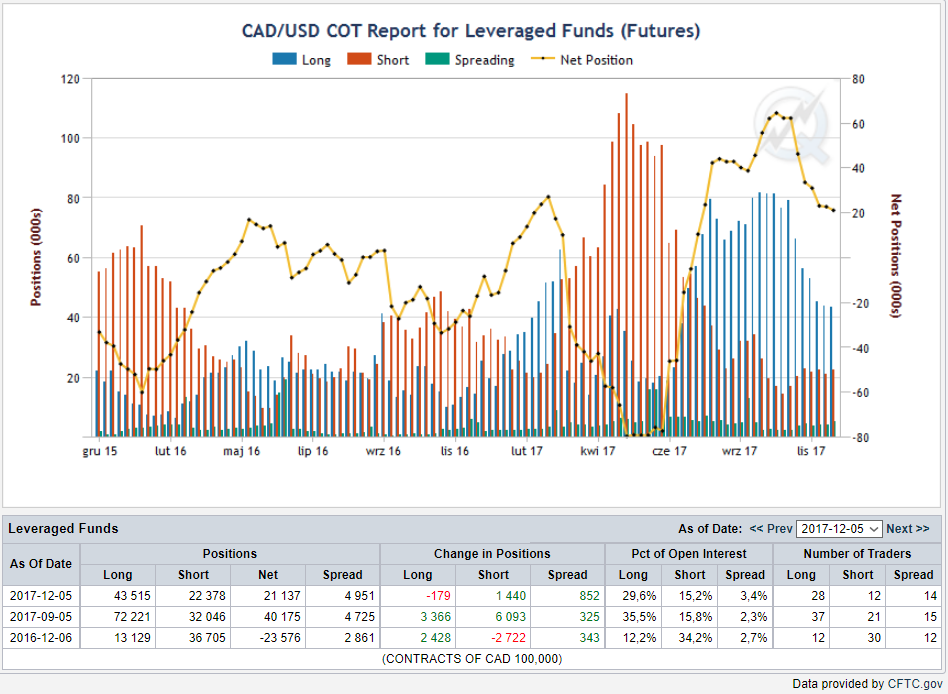Screen dimensions: 948x694
Task: Click the x-axis label lis 17
Action: click(x=811, y=451)
